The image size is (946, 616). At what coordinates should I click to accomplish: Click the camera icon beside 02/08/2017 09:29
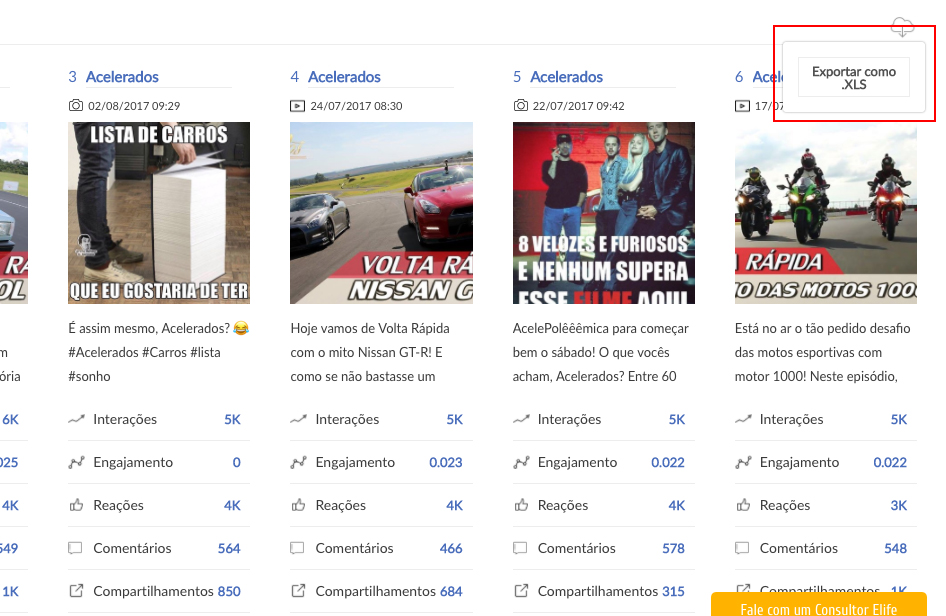76,105
